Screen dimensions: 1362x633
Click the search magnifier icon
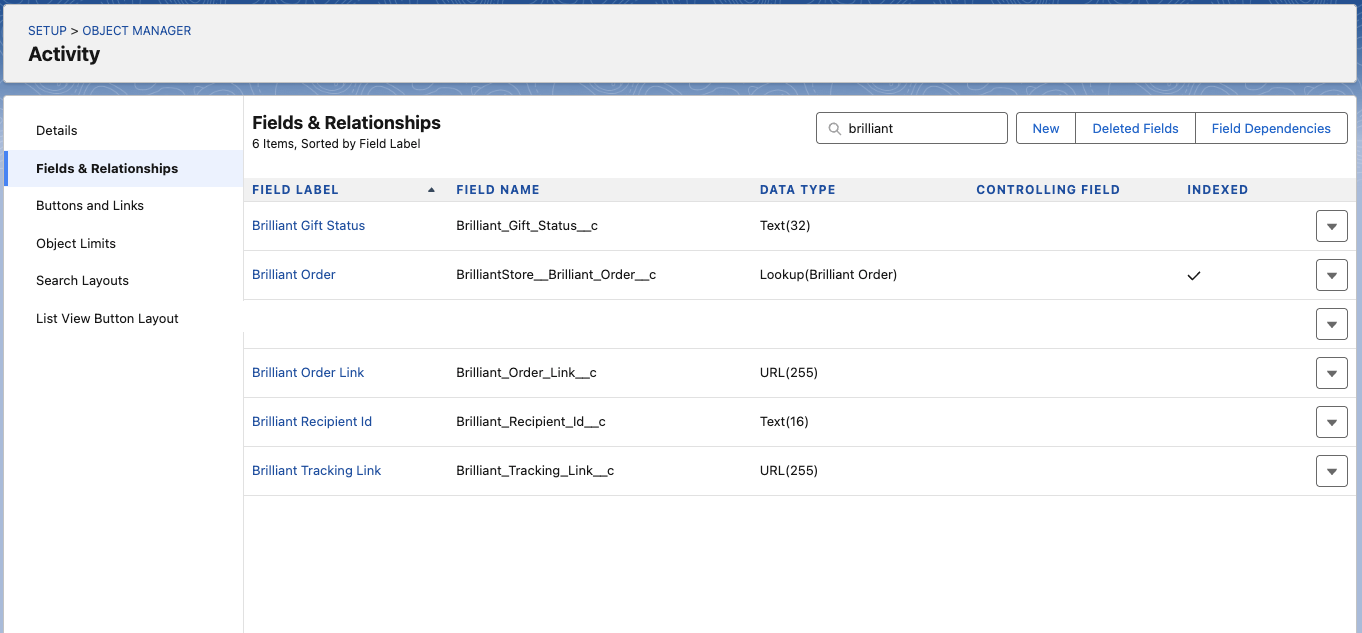point(834,129)
